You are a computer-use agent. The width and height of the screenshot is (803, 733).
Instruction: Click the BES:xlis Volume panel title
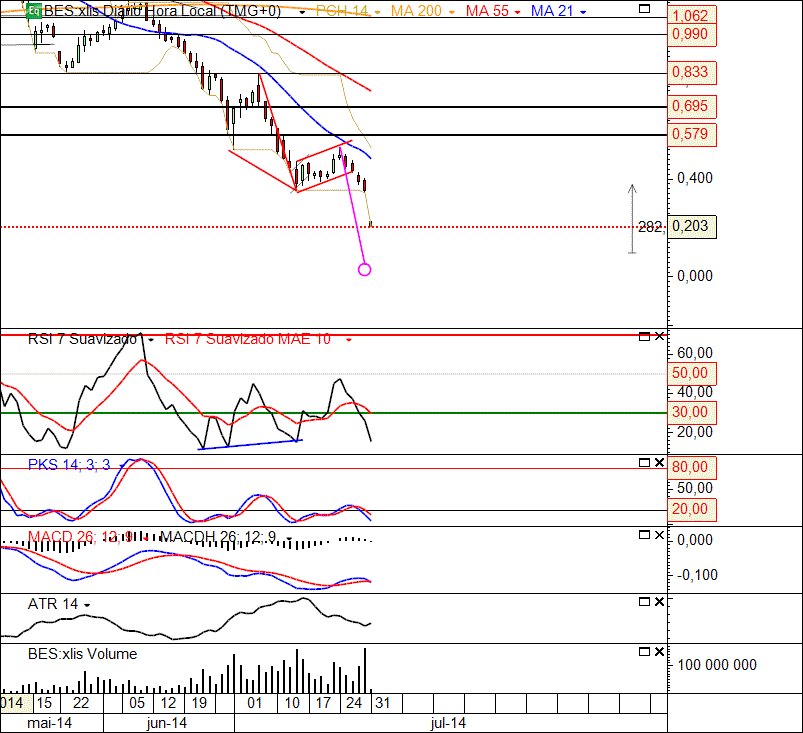[82, 654]
